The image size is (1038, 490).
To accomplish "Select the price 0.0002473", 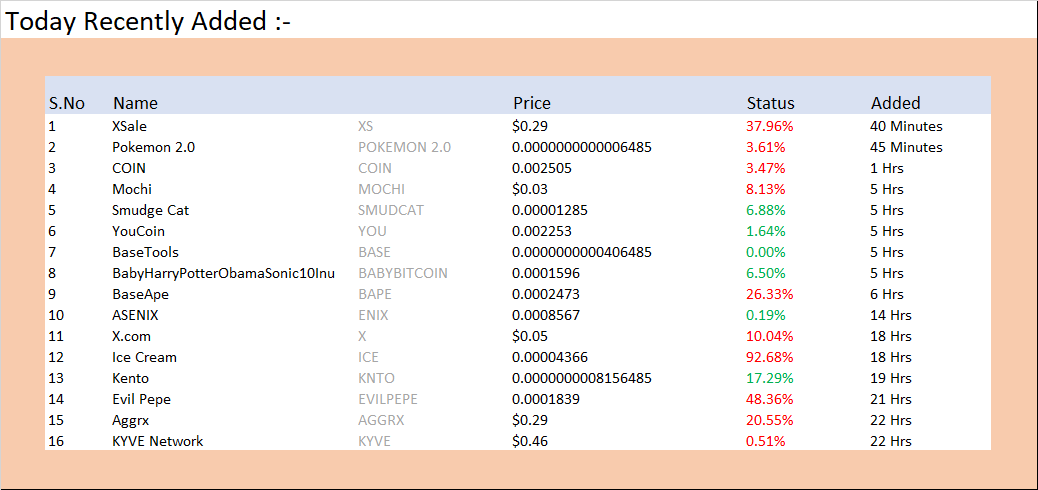I will (x=546, y=295).
